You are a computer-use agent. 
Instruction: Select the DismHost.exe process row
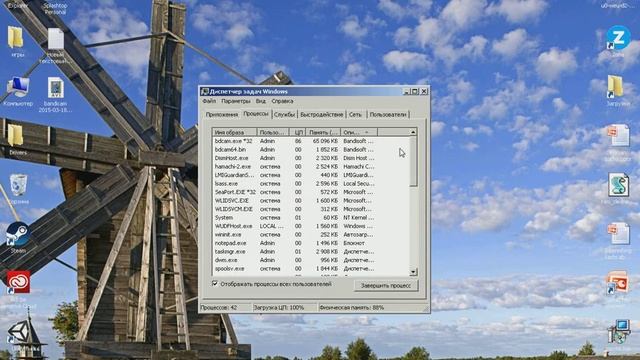tap(311, 158)
